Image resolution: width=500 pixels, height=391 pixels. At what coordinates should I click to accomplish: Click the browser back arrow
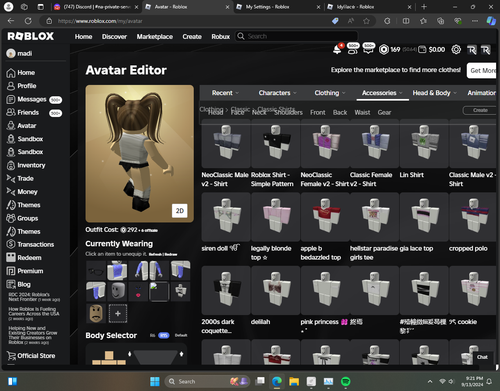[x=11, y=21]
